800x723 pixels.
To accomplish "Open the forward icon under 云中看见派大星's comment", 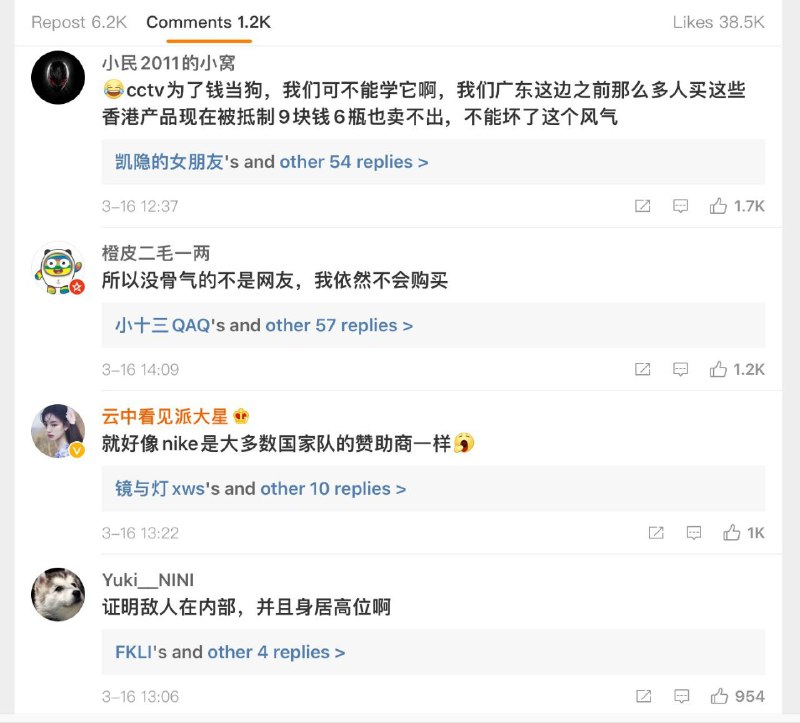I will (655, 532).
